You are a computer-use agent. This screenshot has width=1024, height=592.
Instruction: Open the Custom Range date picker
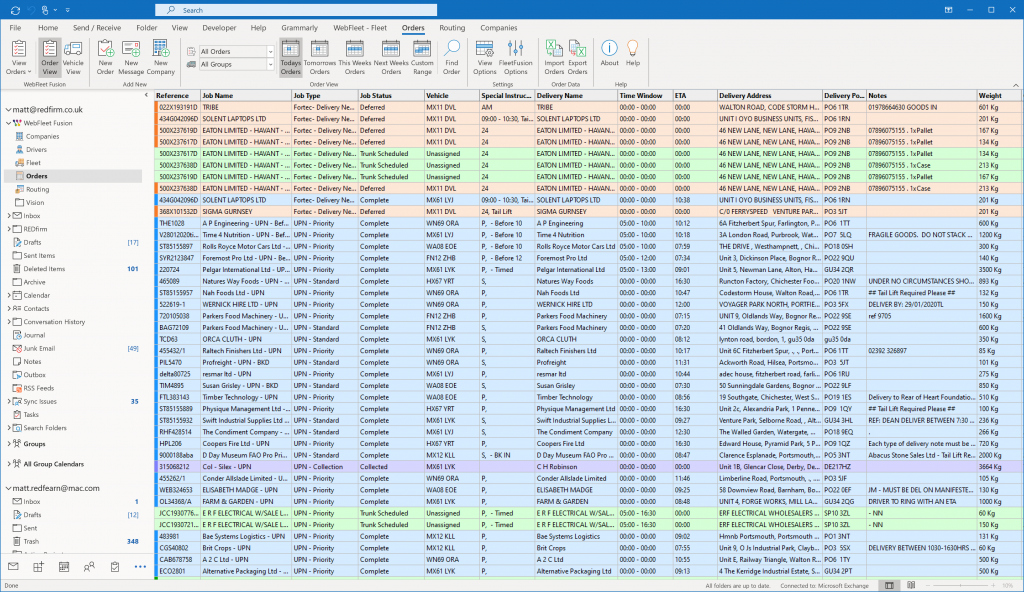(x=422, y=57)
